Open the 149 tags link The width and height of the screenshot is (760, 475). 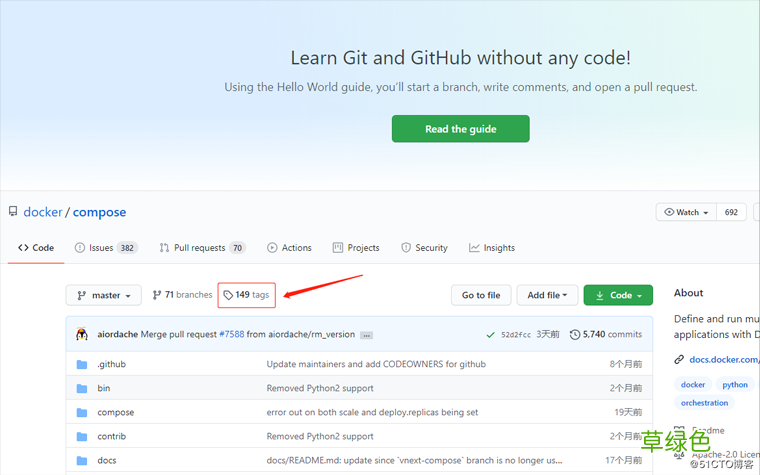[x=246, y=295]
